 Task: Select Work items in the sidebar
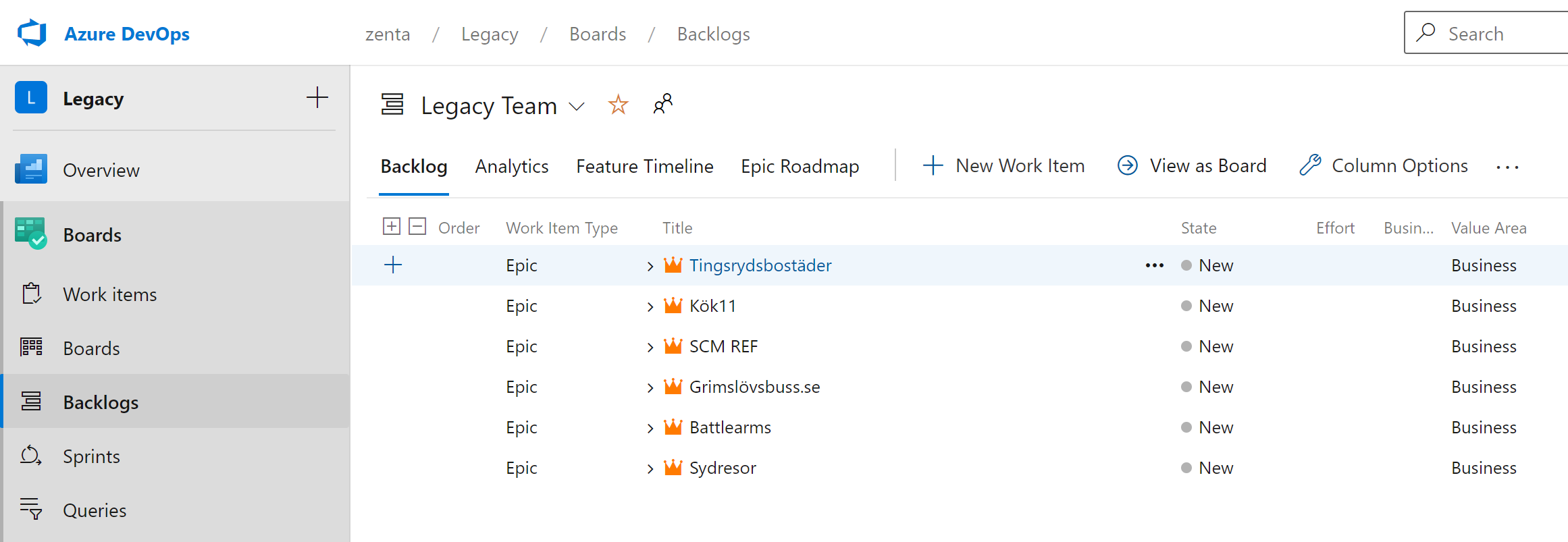[110, 294]
